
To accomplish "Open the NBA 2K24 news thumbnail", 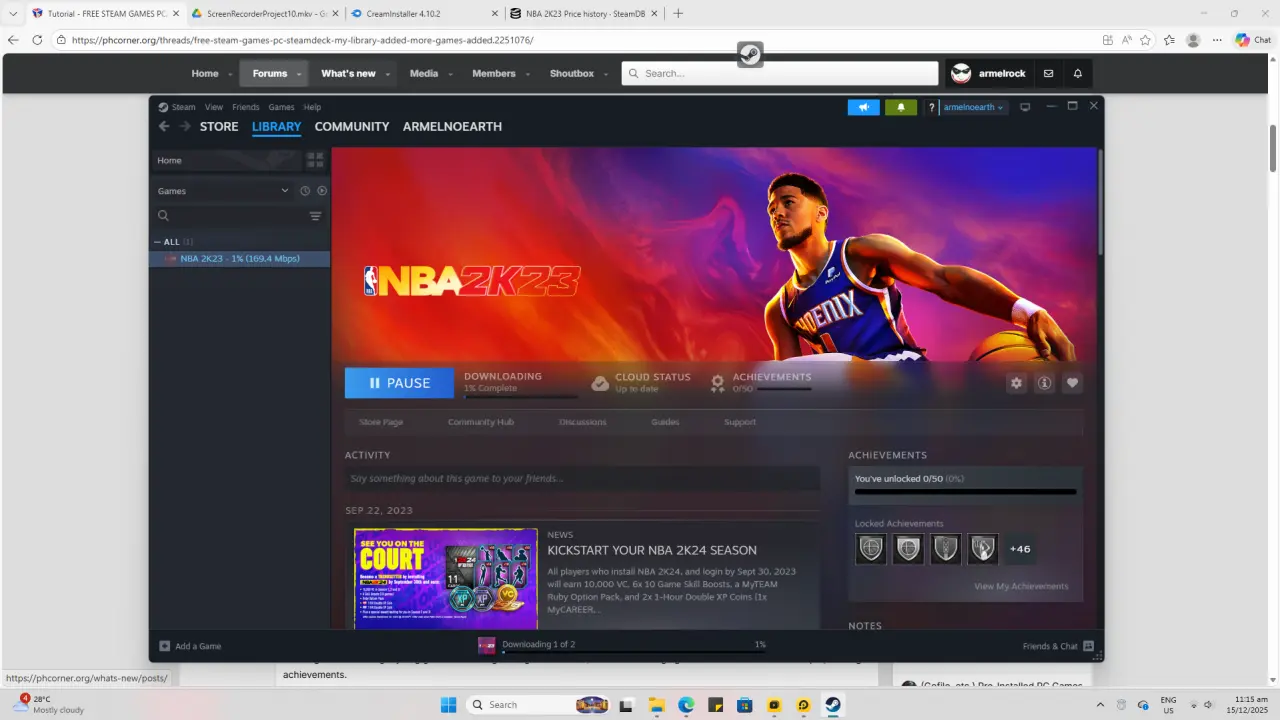I will (x=446, y=579).
